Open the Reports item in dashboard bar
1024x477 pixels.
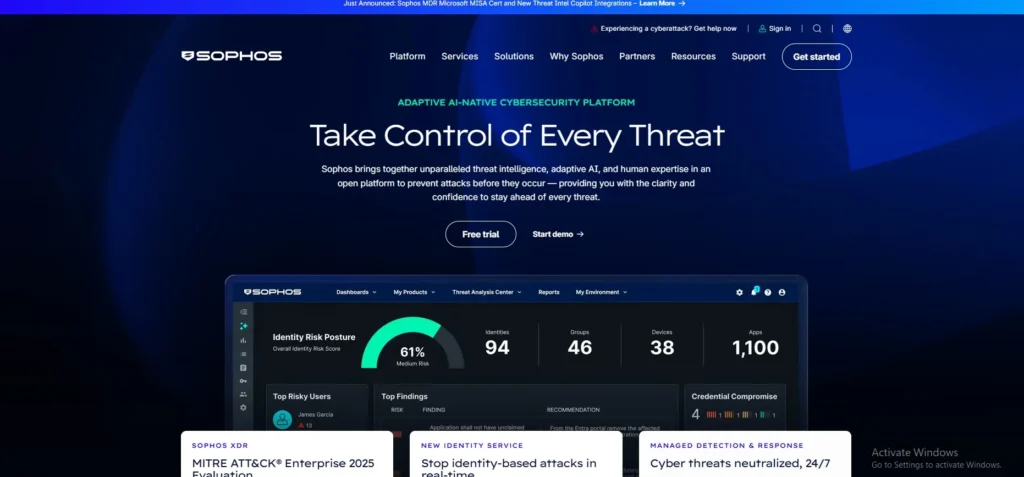click(549, 292)
